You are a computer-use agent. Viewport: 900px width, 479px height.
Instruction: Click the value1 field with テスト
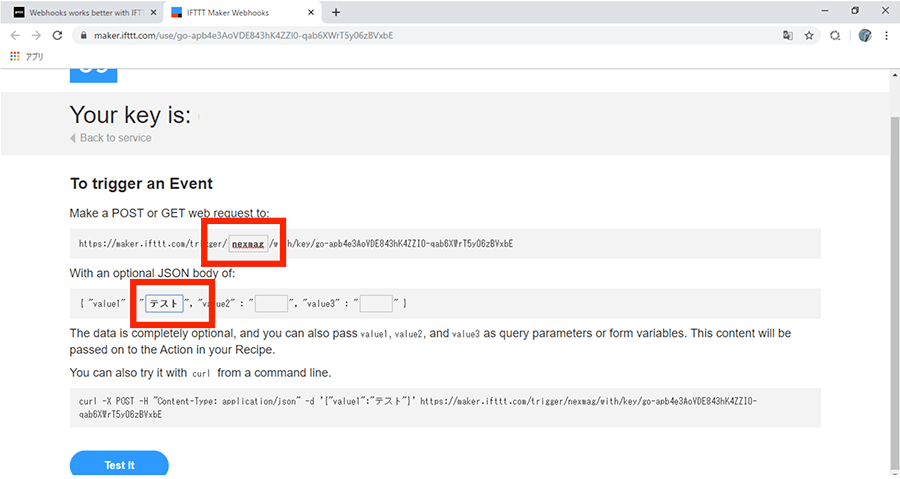point(164,303)
